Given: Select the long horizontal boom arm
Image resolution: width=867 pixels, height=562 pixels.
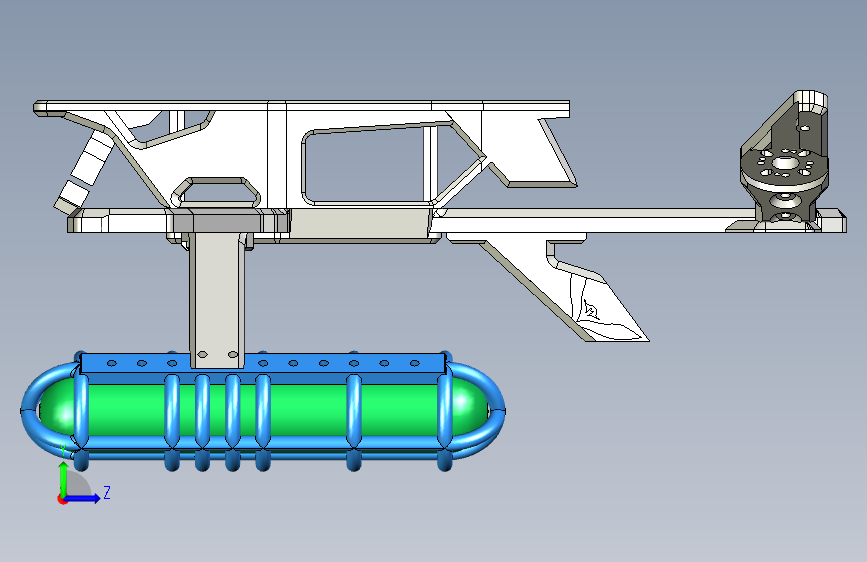Looking at the screenshot, I should (x=597, y=221).
